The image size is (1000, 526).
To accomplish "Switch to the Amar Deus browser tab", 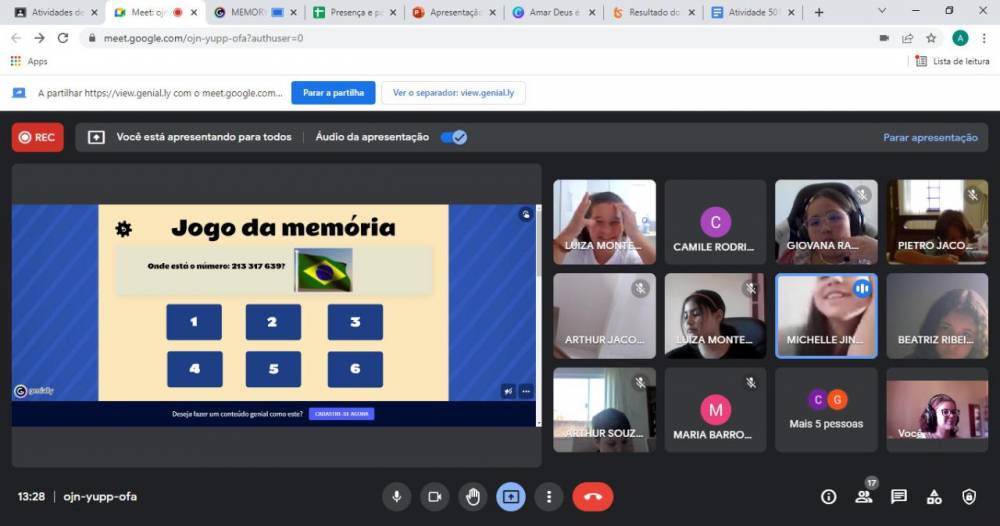I will [553, 12].
